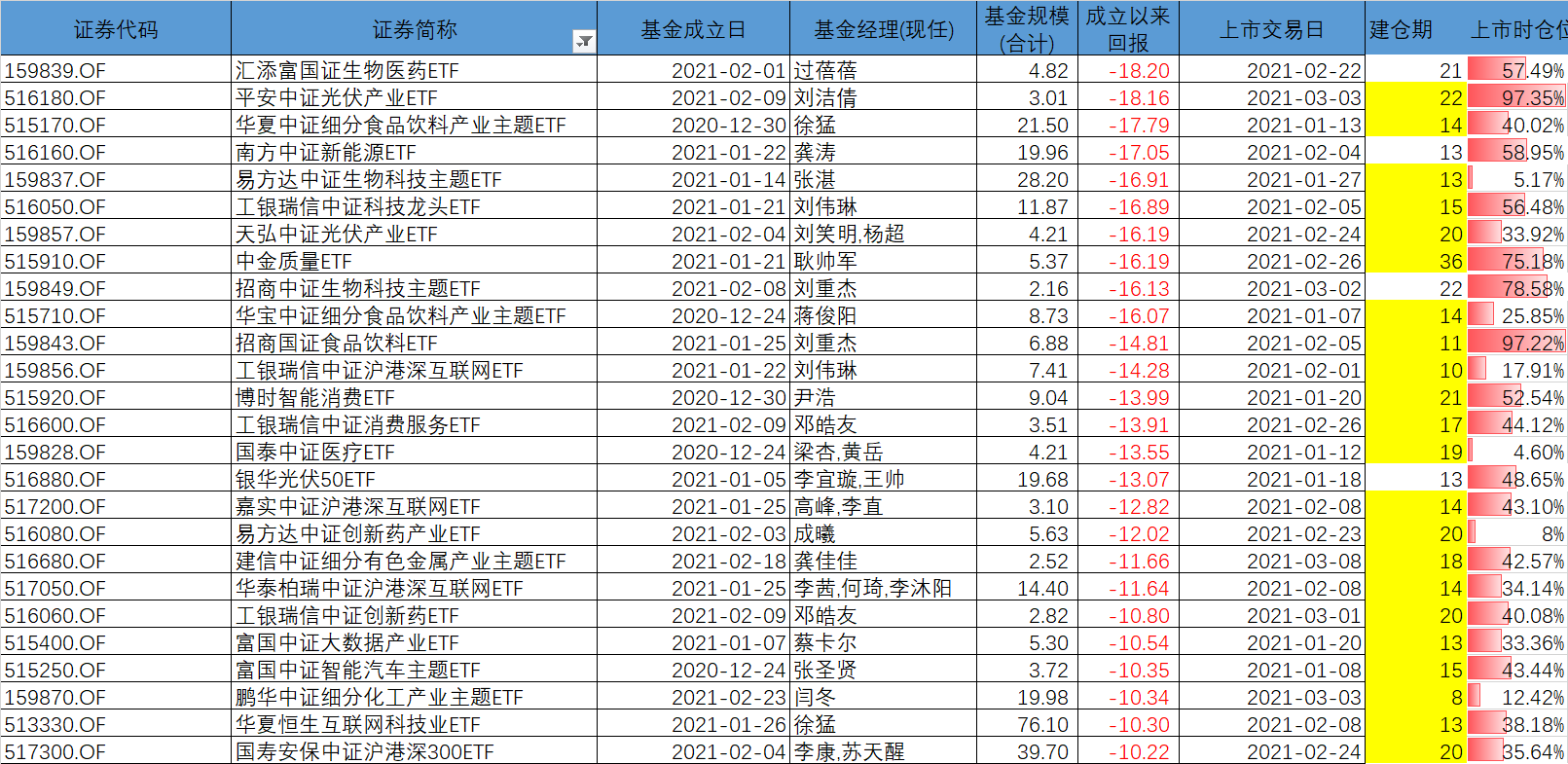Select cell 平安中证光伏产业ETF
Image resolution: width=1568 pixels, height=764 pixels.
(414, 97)
